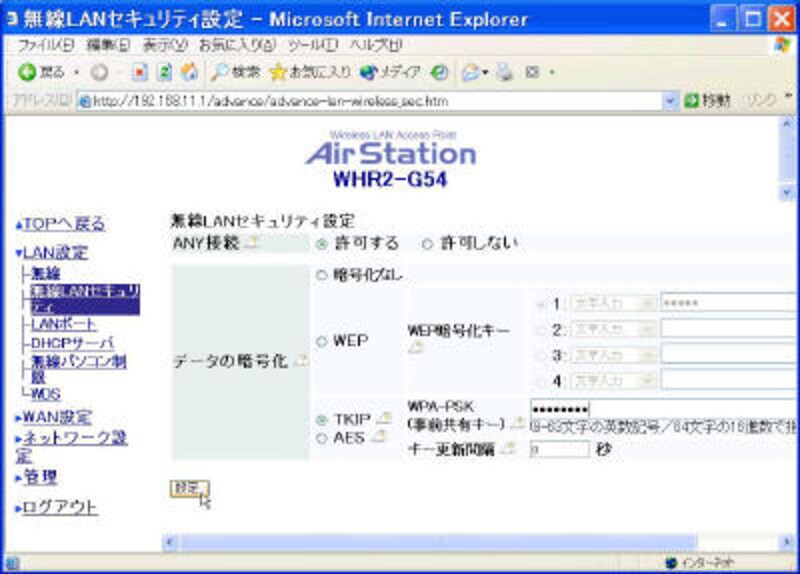Select WEP key 3 radio button
The width and height of the screenshot is (800, 574).
click(x=540, y=356)
